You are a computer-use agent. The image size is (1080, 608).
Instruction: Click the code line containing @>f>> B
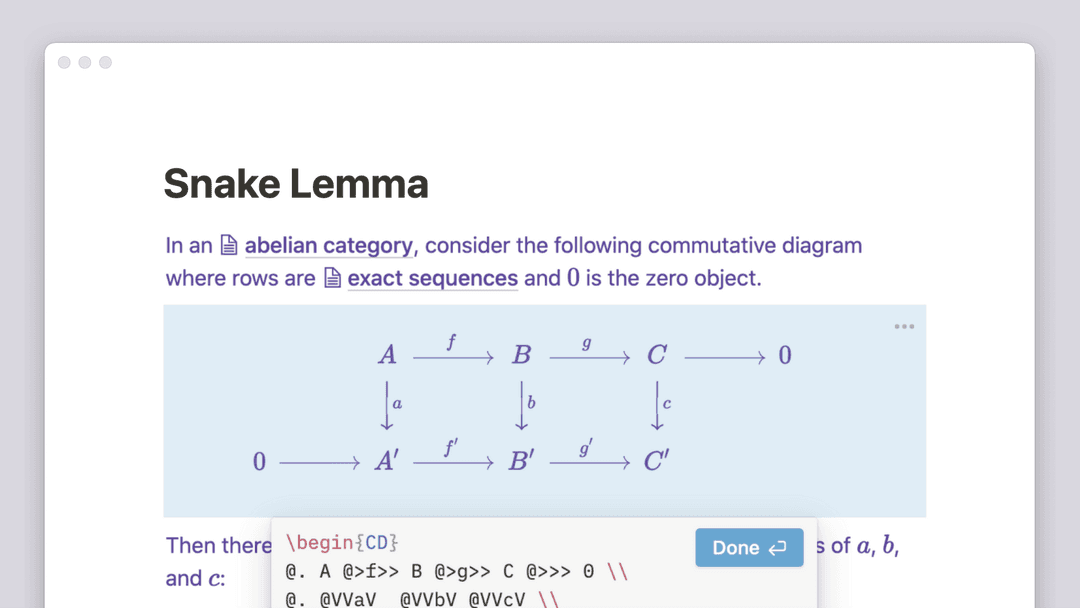(x=457, y=572)
